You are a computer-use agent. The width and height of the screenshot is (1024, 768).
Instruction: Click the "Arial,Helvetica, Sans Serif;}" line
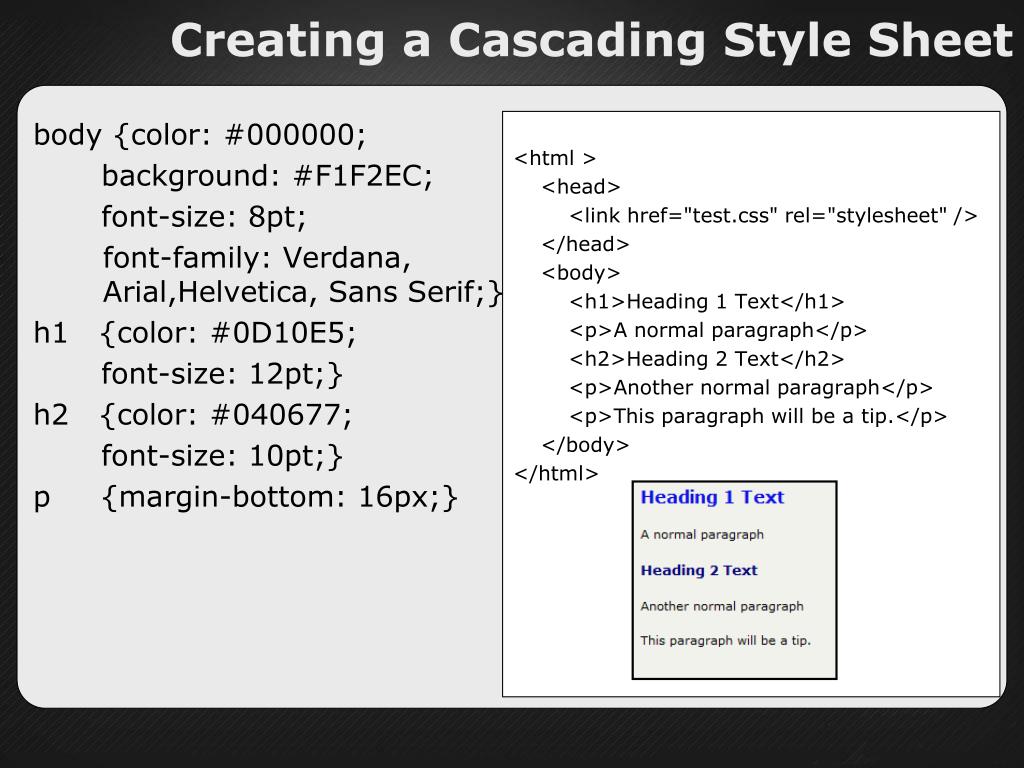(x=302, y=292)
